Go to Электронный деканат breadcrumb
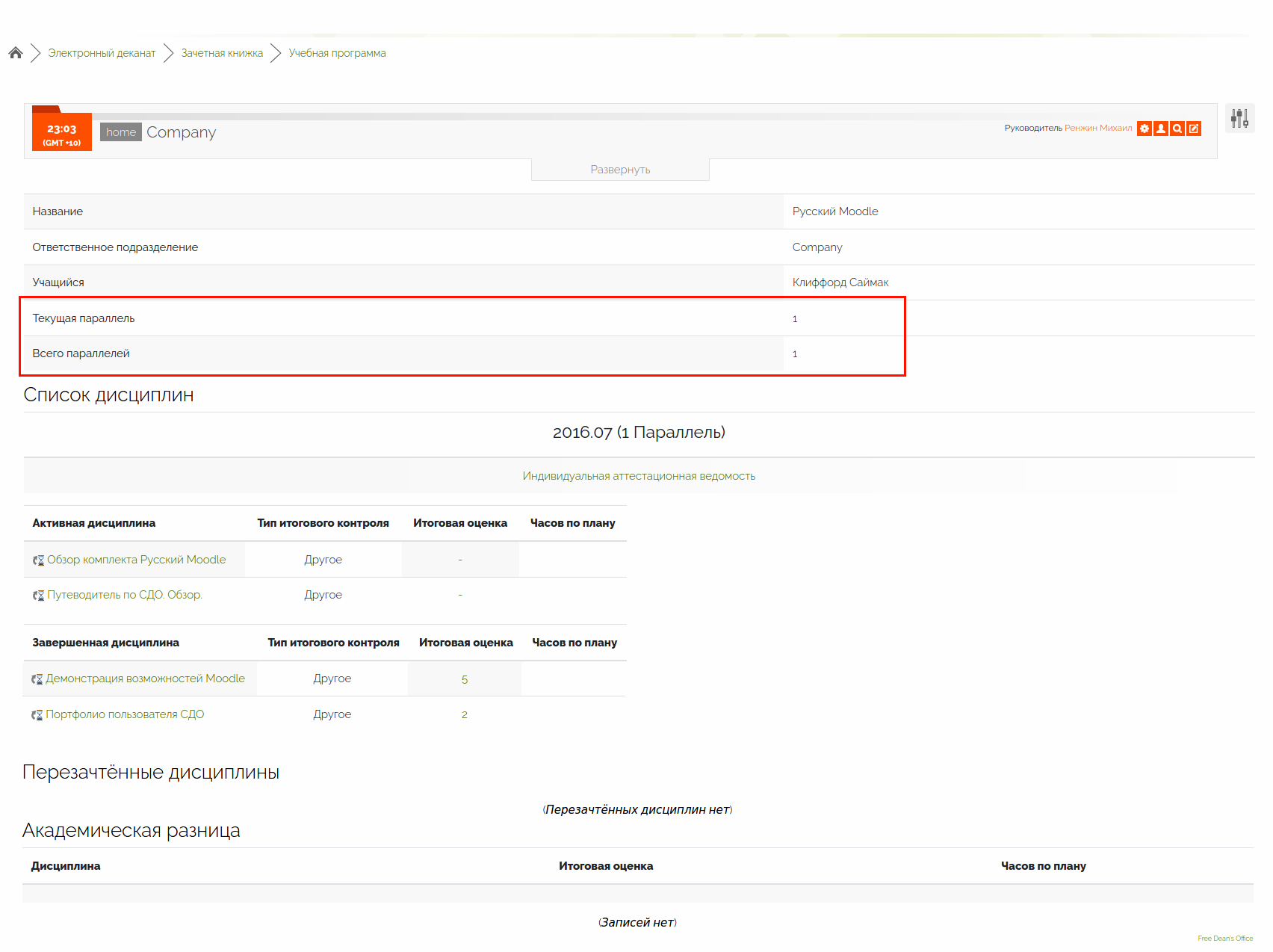Viewport: 1273px width, 952px height. click(x=102, y=53)
